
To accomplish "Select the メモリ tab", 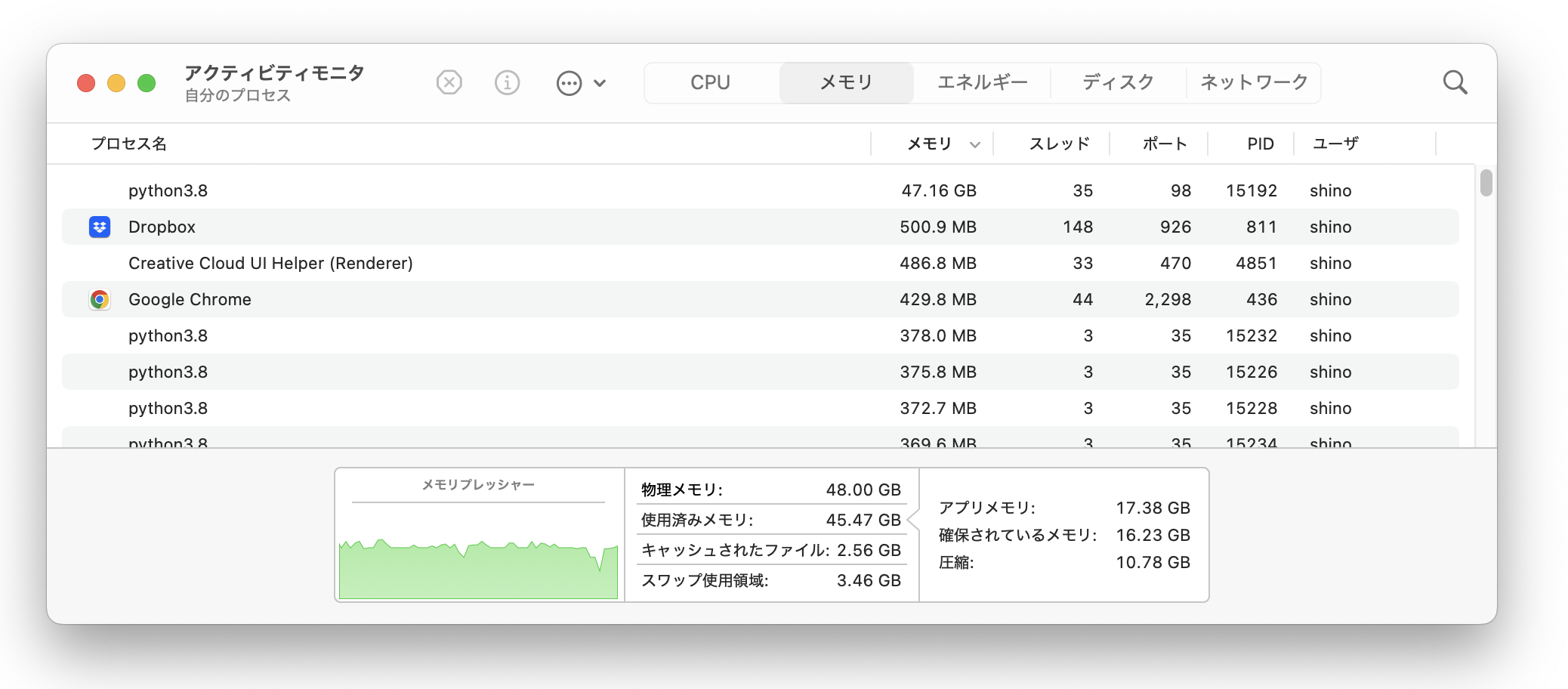I will 845,82.
